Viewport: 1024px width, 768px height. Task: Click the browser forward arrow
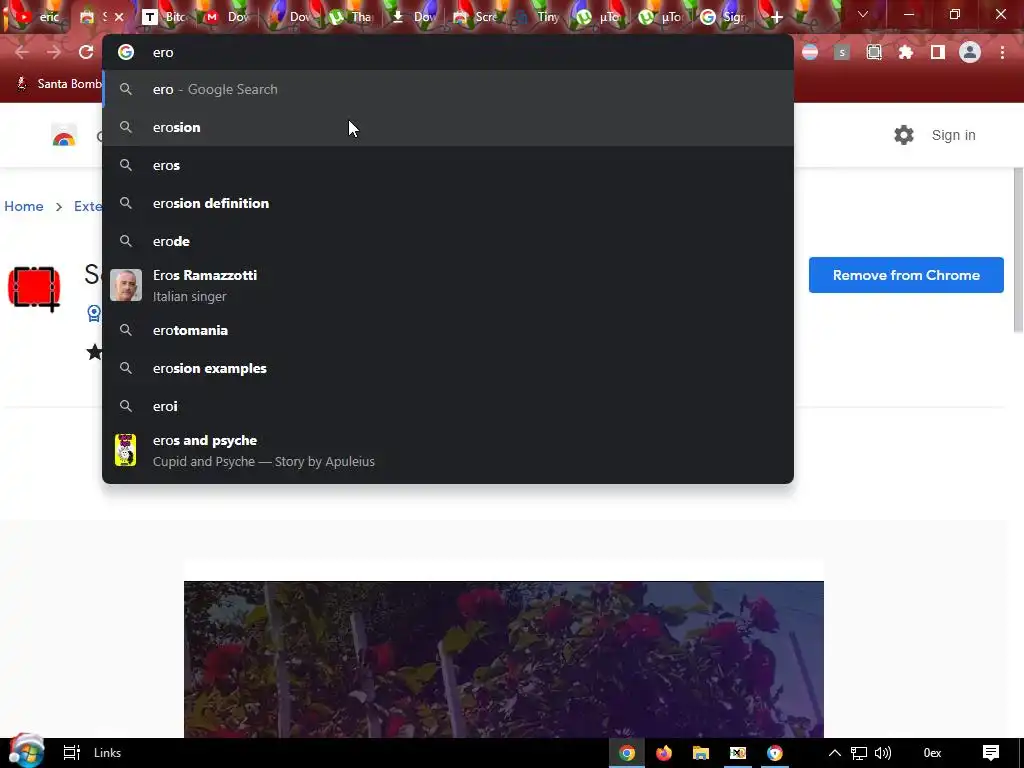pyautogui.click(x=54, y=52)
